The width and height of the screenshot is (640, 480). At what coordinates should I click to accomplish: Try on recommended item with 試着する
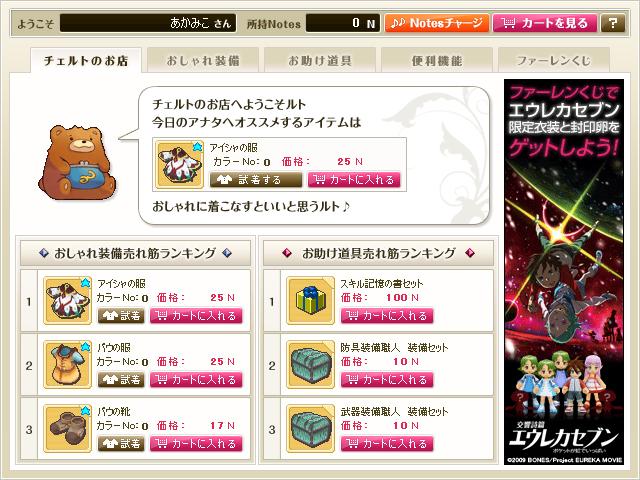pos(256,180)
